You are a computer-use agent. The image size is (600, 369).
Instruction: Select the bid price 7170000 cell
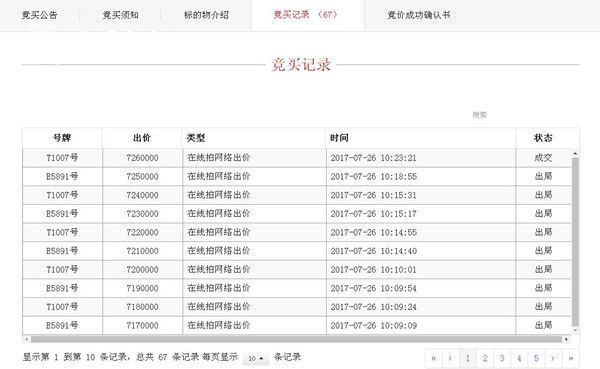(142, 325)
